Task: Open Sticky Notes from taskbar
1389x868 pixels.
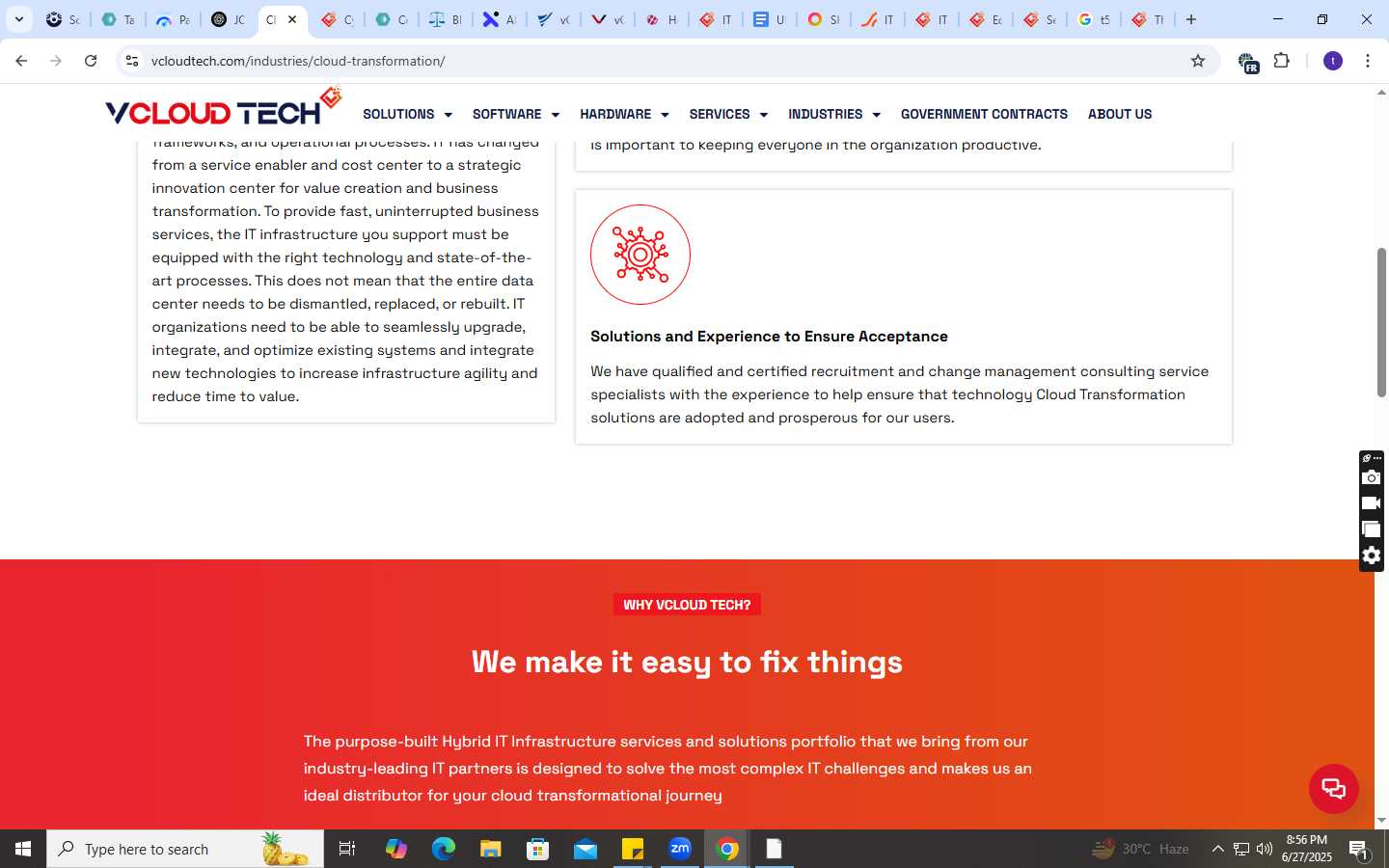Action: [633, 849]
